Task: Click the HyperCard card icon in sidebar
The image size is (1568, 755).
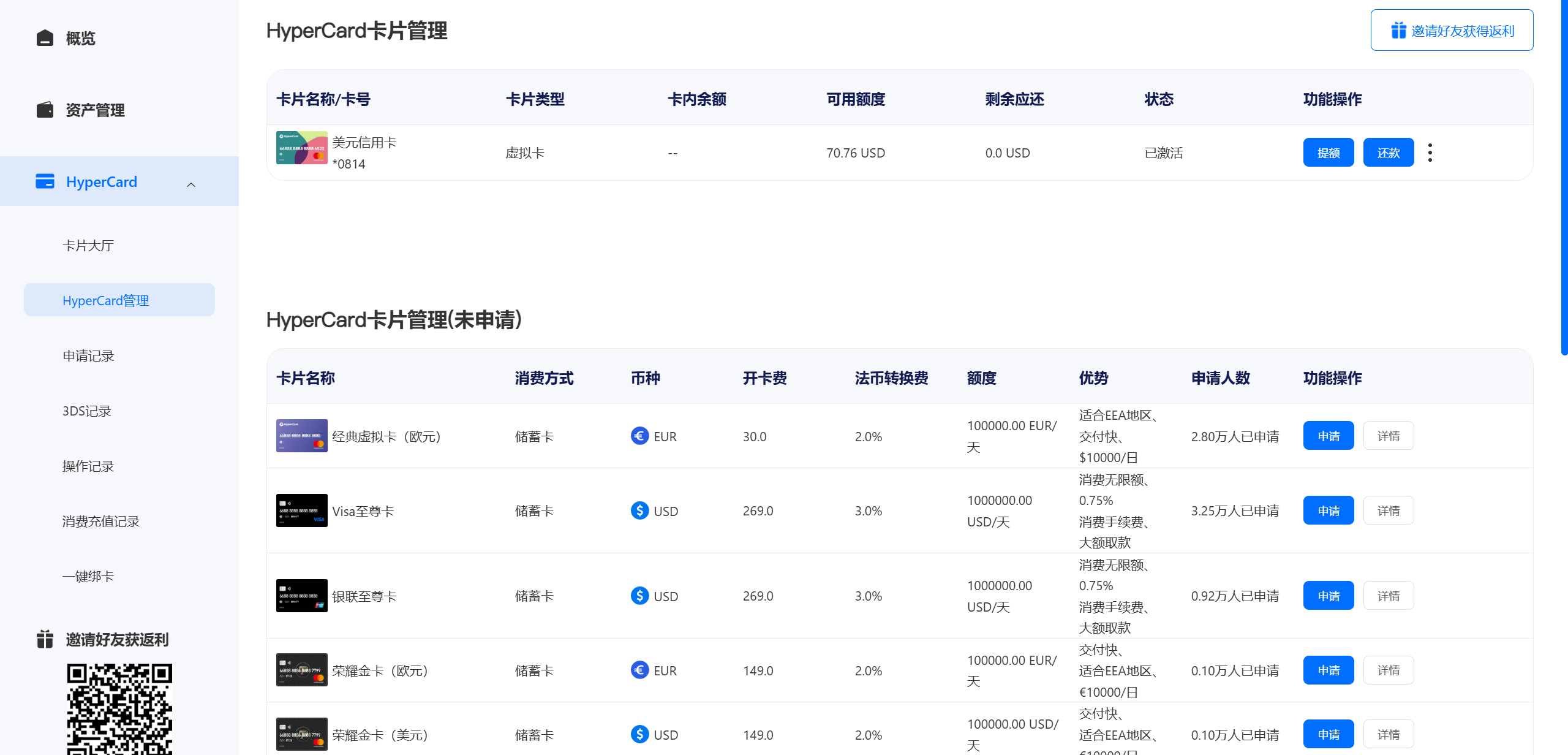Action: [x=45, y=181]
